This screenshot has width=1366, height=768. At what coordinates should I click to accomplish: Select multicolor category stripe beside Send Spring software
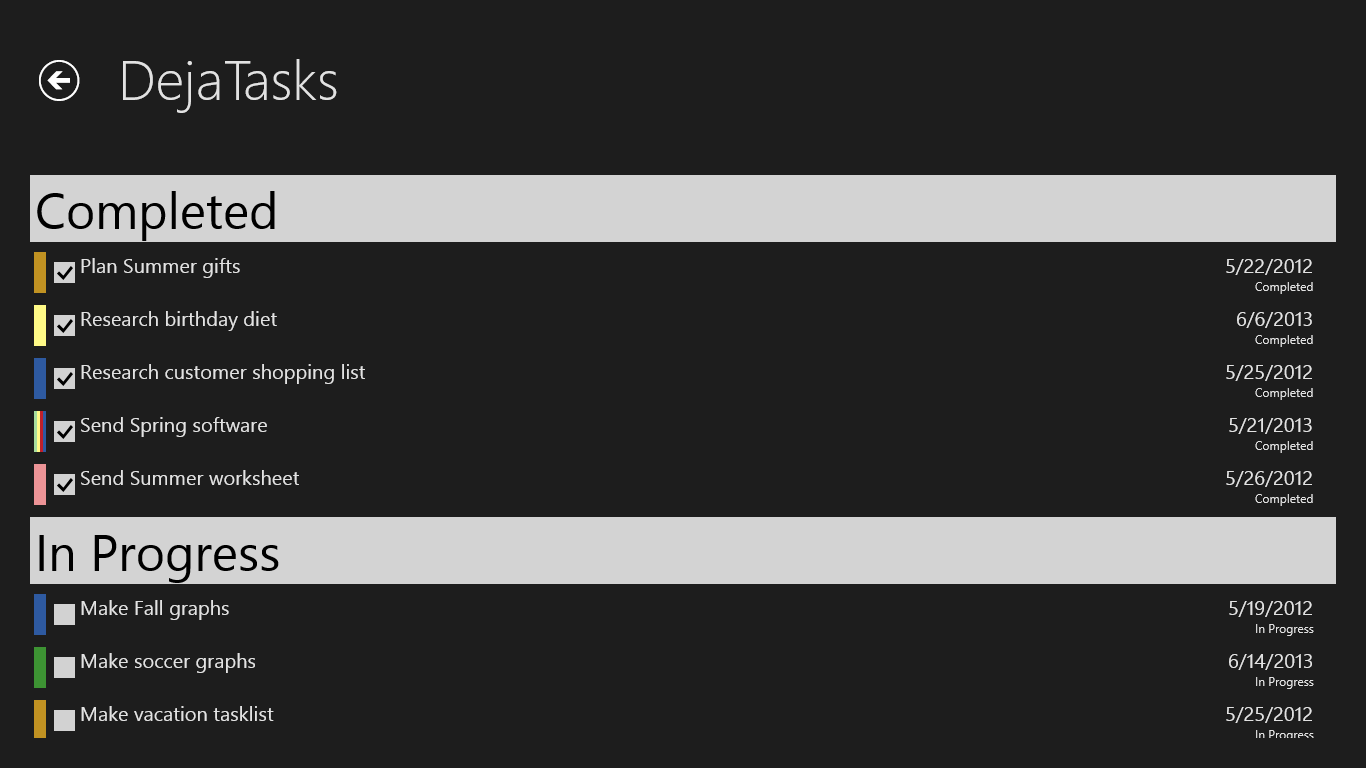point(40,431)
